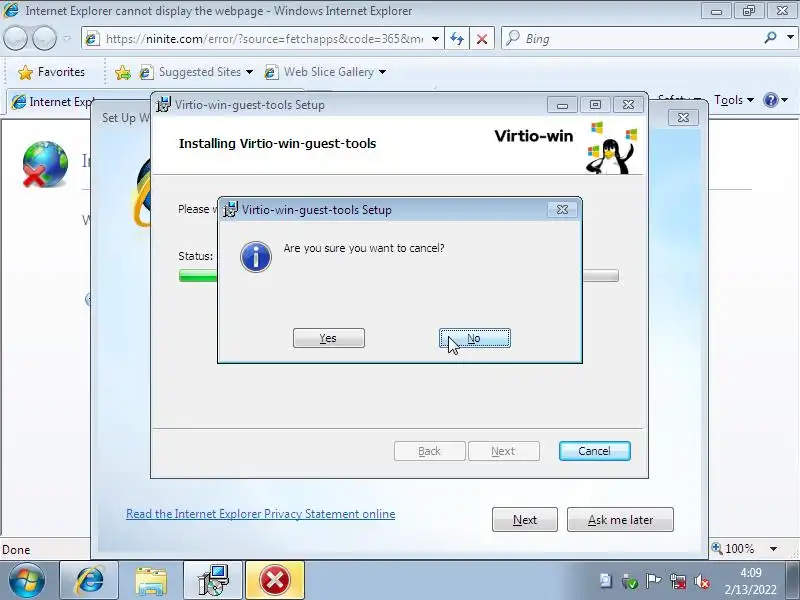Click the confirmation dialog title bar icon

click(230, 209)
